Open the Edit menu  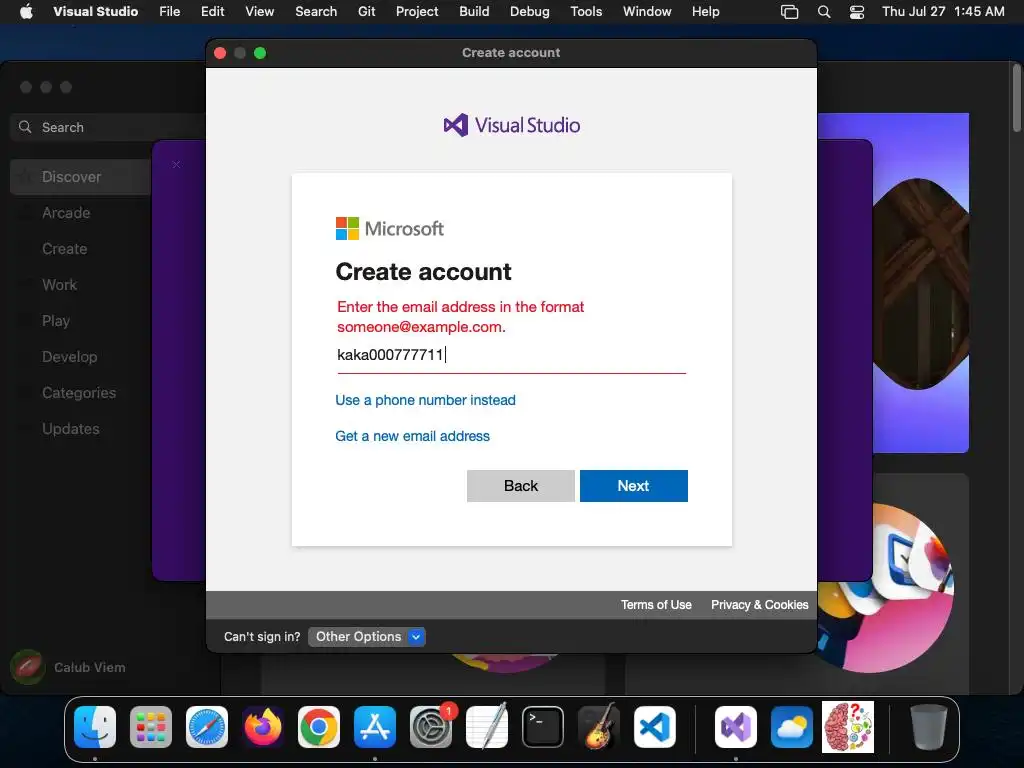point(212,12)
